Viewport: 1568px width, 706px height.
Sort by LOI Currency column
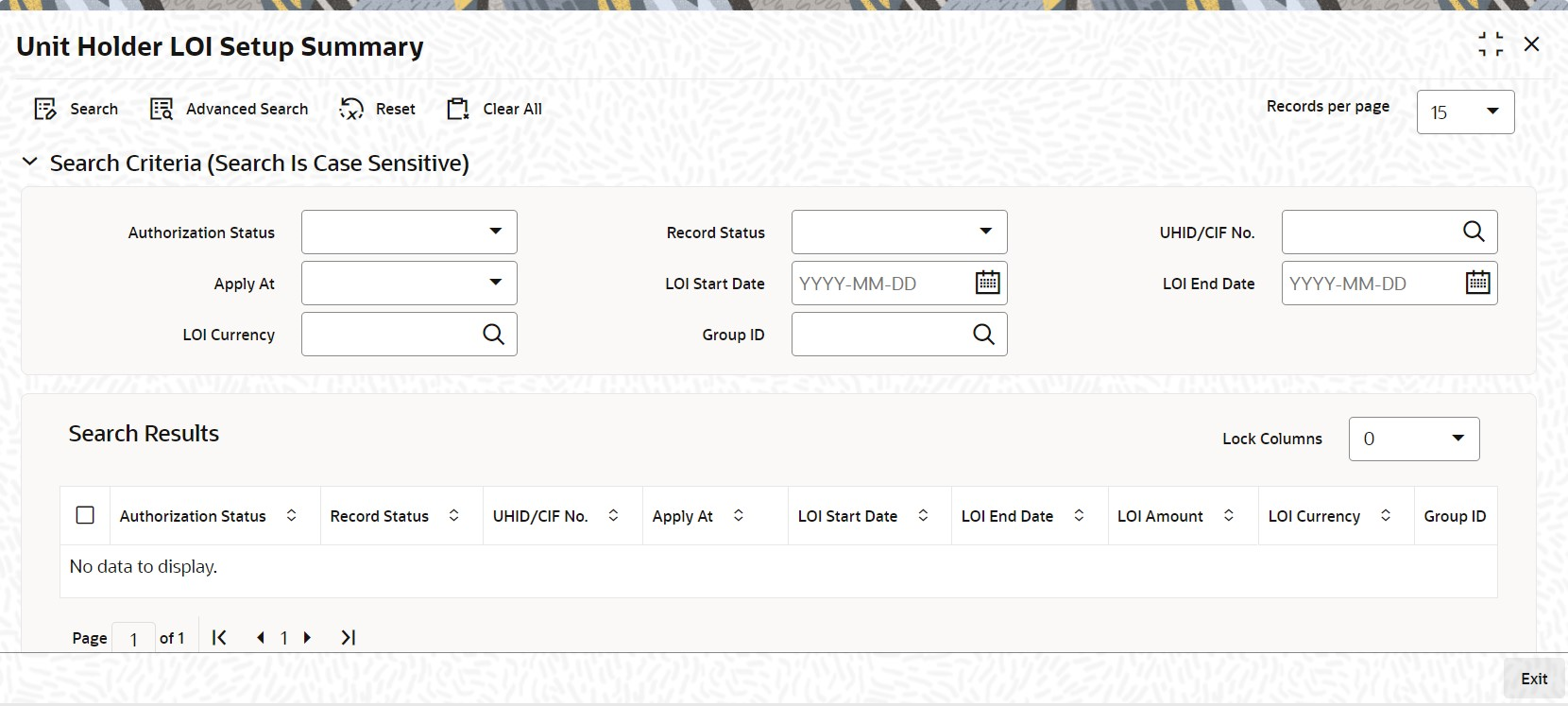click(x=1386, y=515)
